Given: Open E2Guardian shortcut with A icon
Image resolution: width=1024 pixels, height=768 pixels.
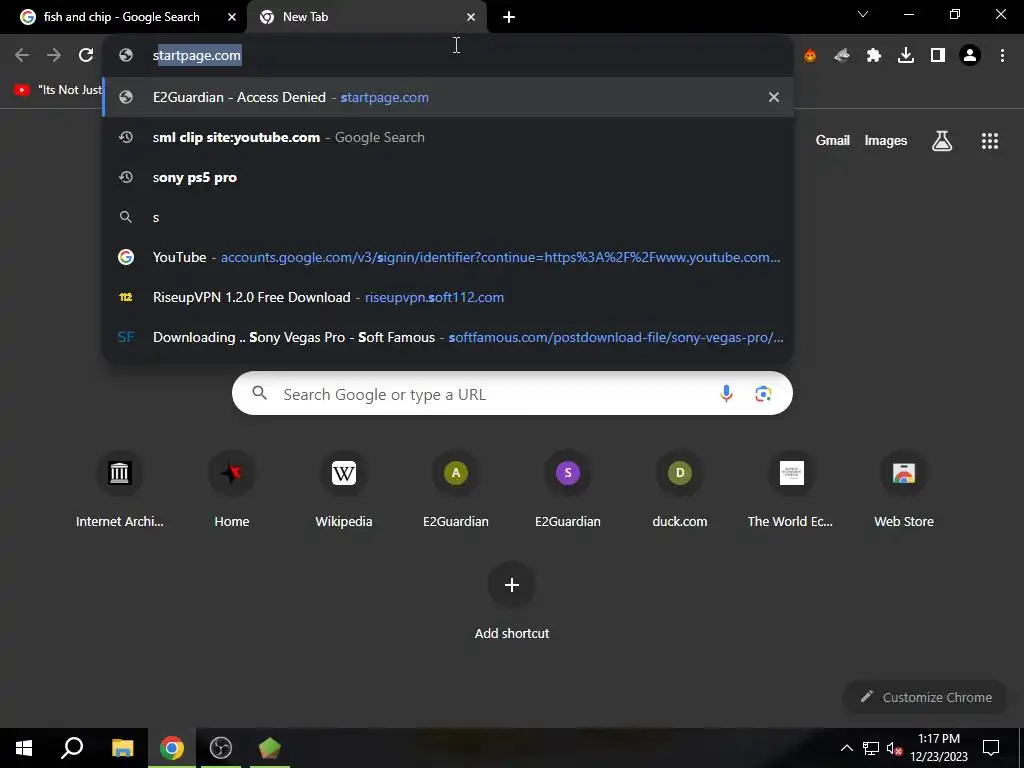Looking at the screenshot, I should pyautogui.click(x=456, y=489).
